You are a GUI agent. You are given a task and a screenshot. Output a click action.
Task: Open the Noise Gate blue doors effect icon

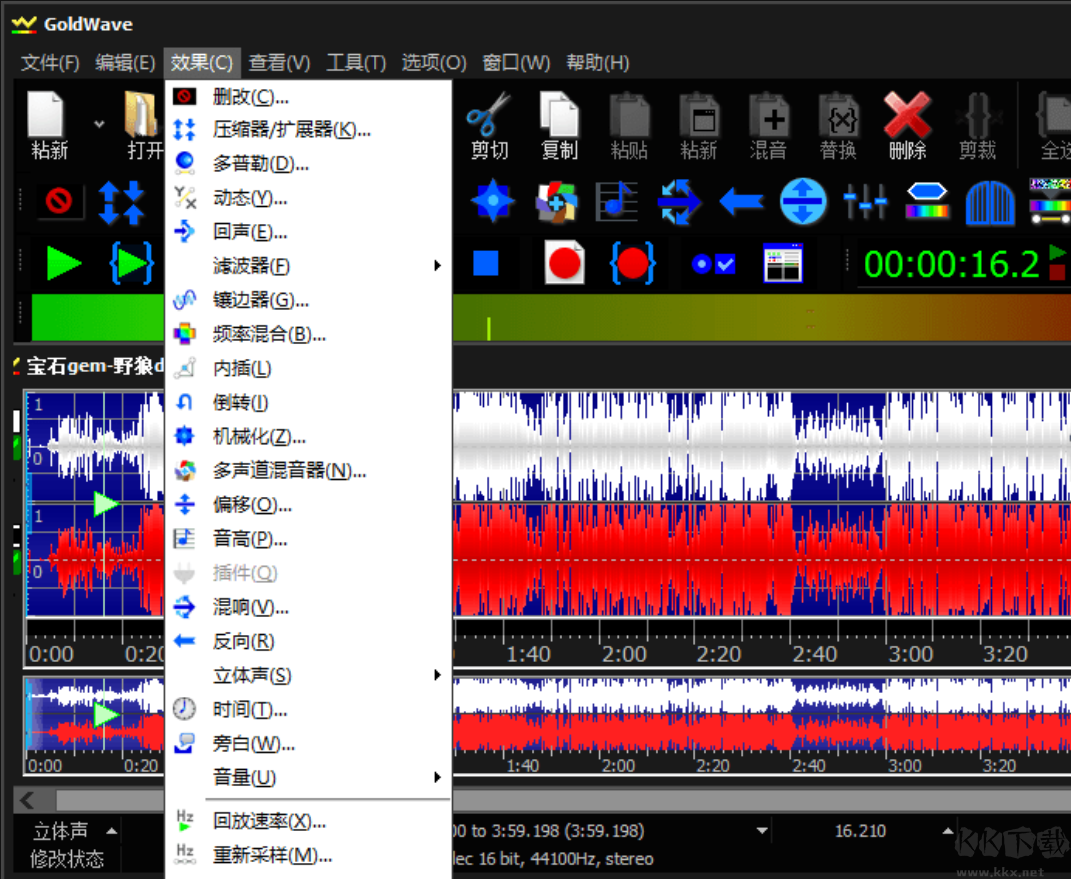click(989, 202)
